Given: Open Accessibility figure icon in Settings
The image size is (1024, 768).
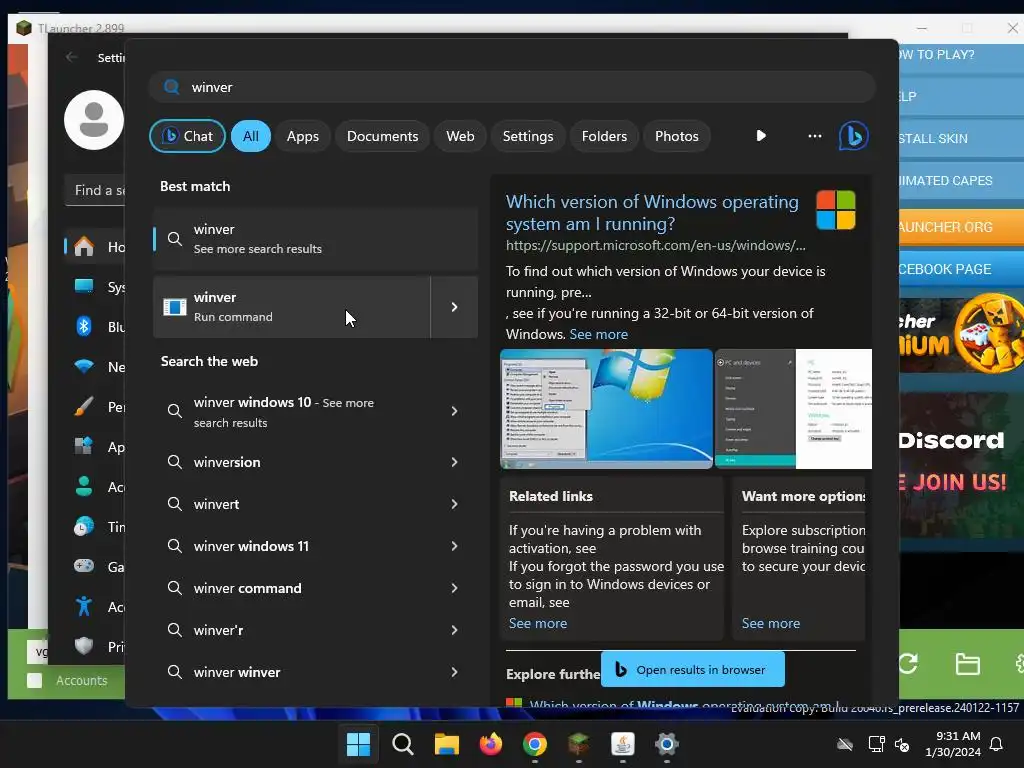Looking at the screenshot, I should [84, 606].
